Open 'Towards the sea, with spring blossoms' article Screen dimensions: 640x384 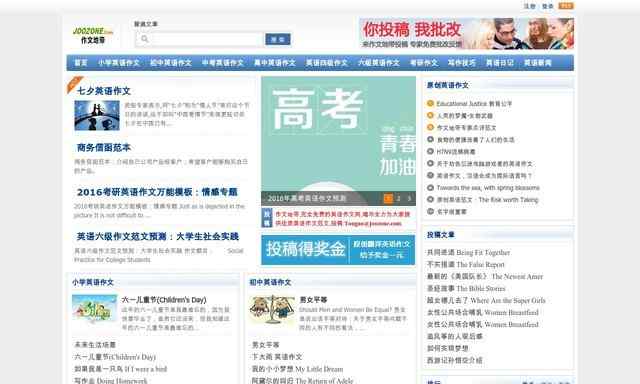tap(488, 188)
